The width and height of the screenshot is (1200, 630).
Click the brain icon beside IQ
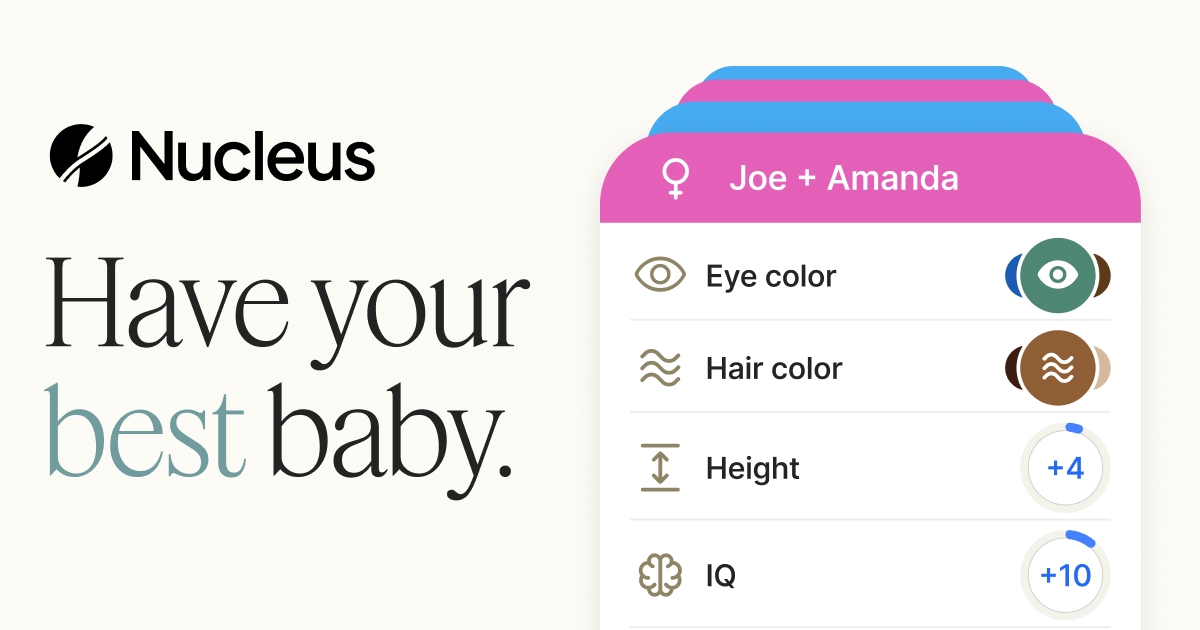coord(660,576)
